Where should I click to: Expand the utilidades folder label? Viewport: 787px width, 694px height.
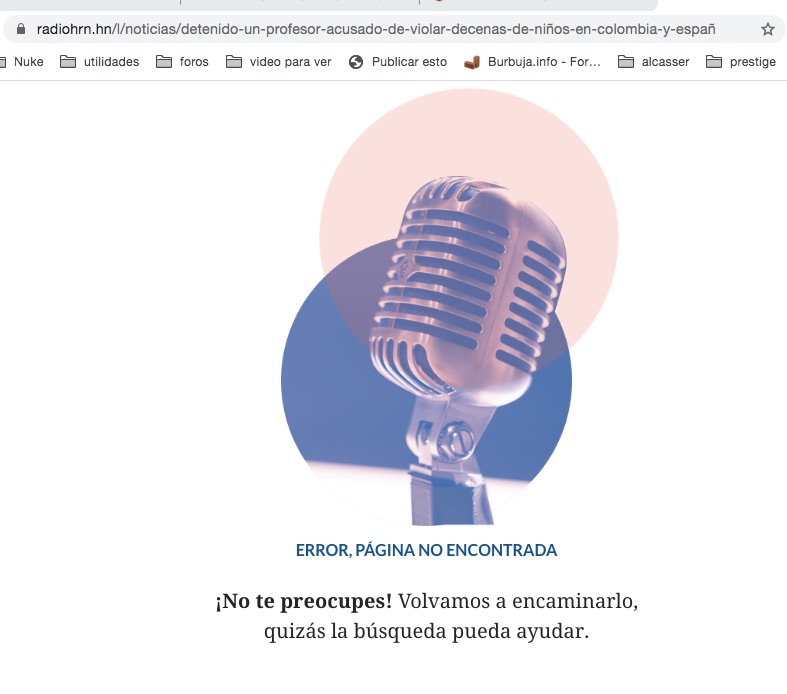click(x=111, y=62)
